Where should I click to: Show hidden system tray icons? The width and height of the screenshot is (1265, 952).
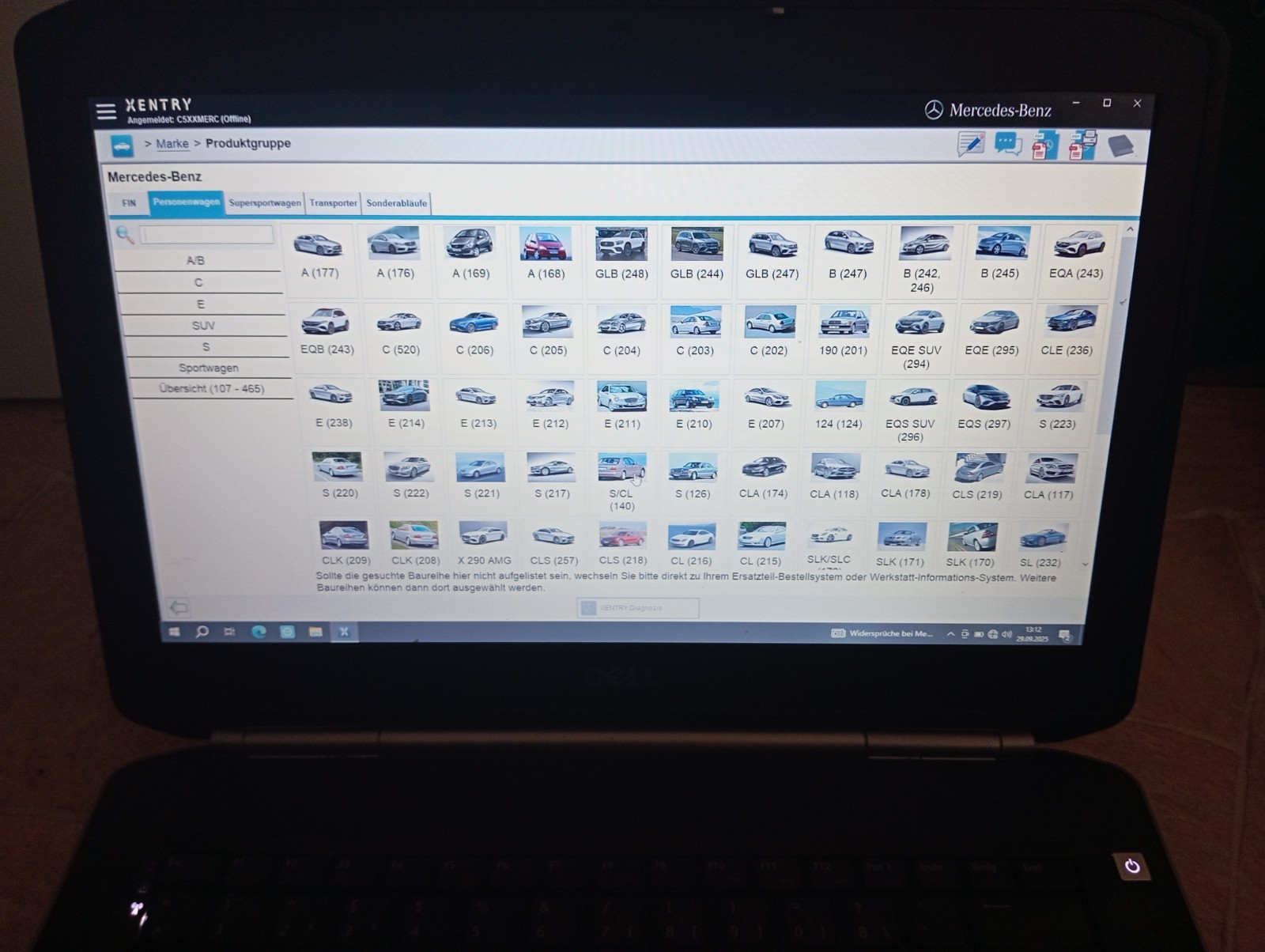click(x=950, y=634)
